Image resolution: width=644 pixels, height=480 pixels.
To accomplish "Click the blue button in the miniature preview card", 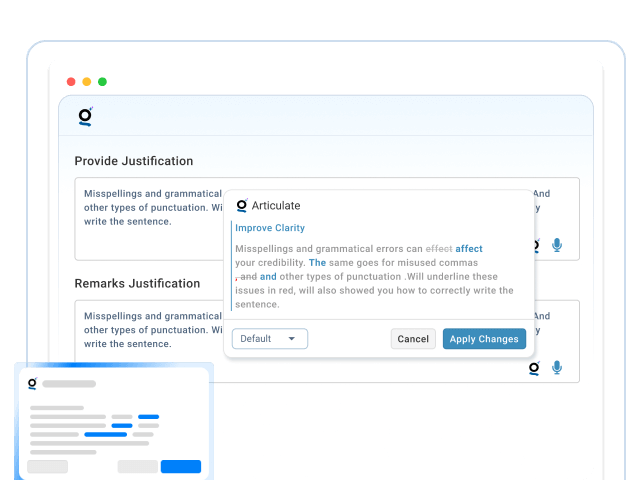I will tap(181, 466).
